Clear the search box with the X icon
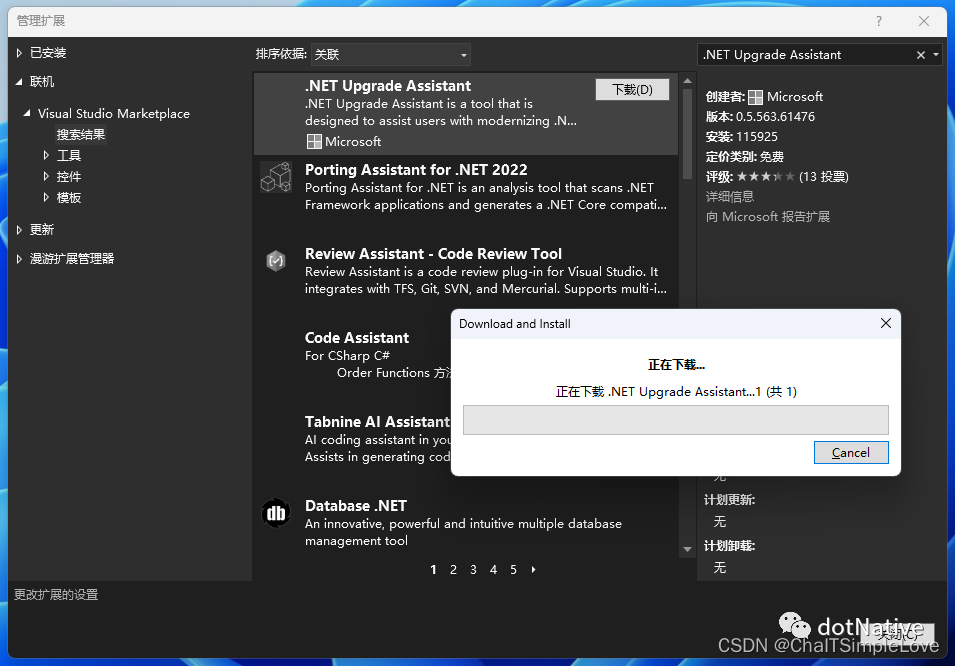This screenshot has height=666, width=955. (921, 55)
